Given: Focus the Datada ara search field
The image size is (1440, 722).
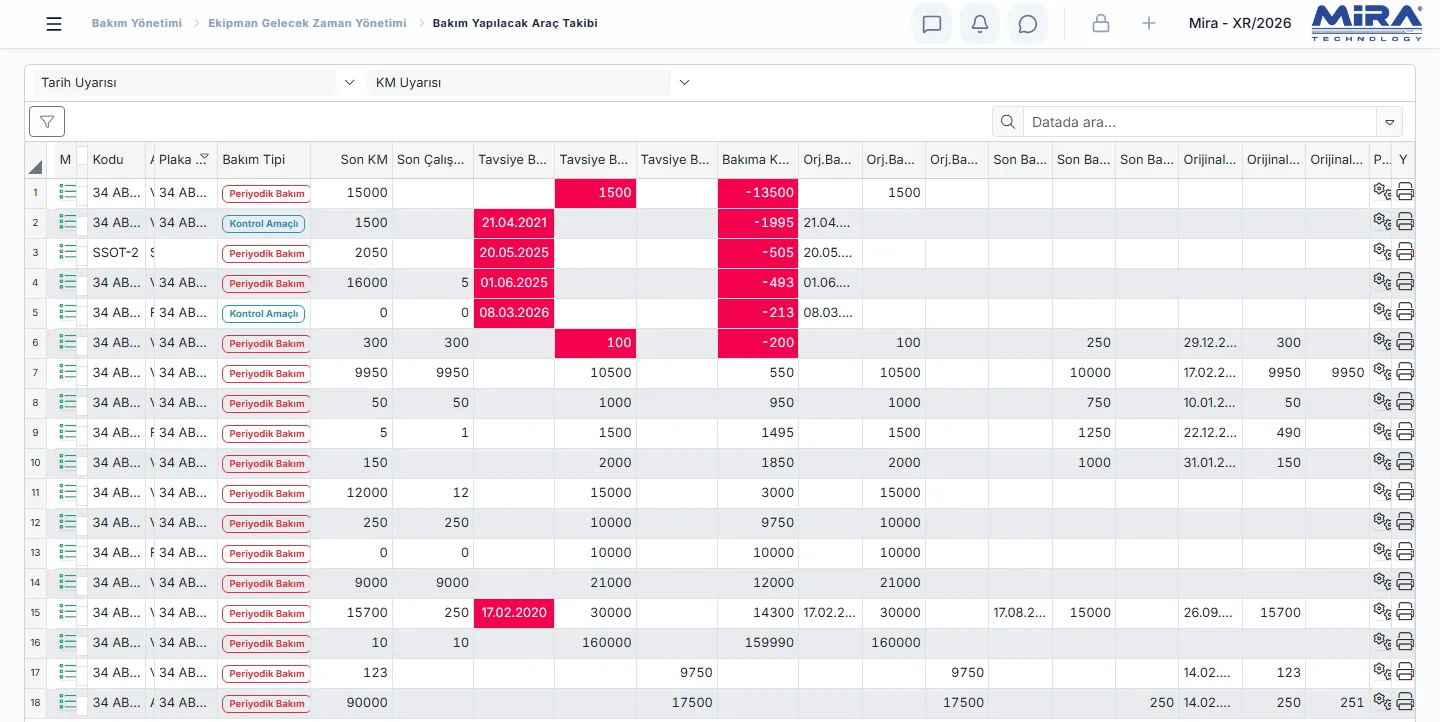Looking at the screenshot, I should [1200, 122].
